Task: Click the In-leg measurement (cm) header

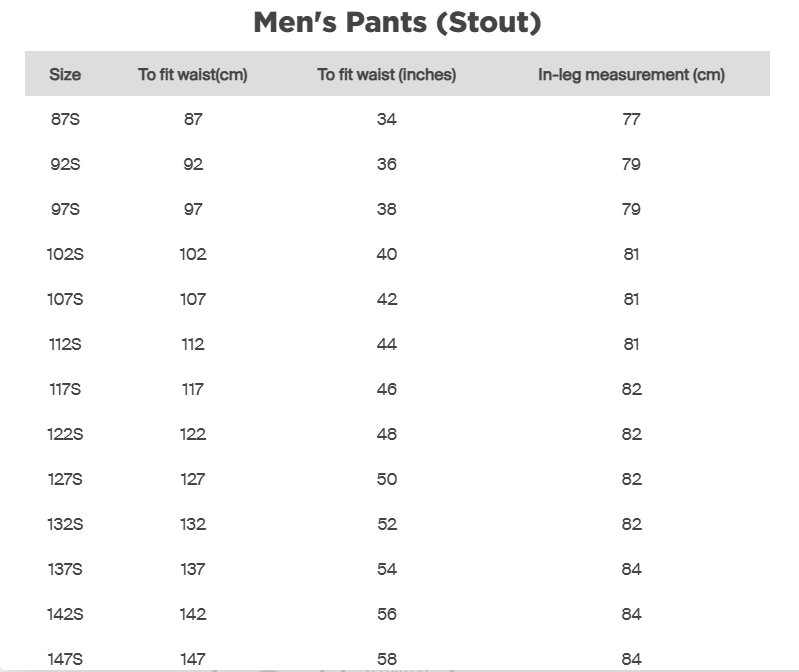Action: (x=631, y=75)
